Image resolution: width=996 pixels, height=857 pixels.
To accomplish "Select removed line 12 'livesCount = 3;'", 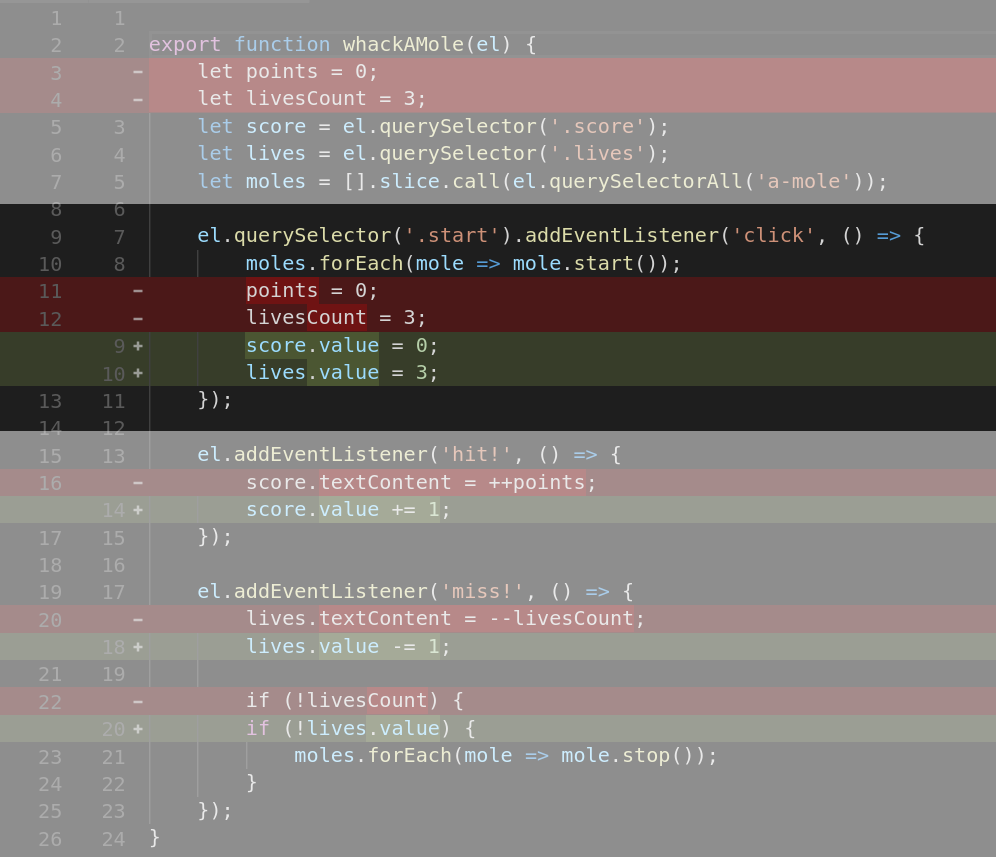I will click(x=498, y=318).
